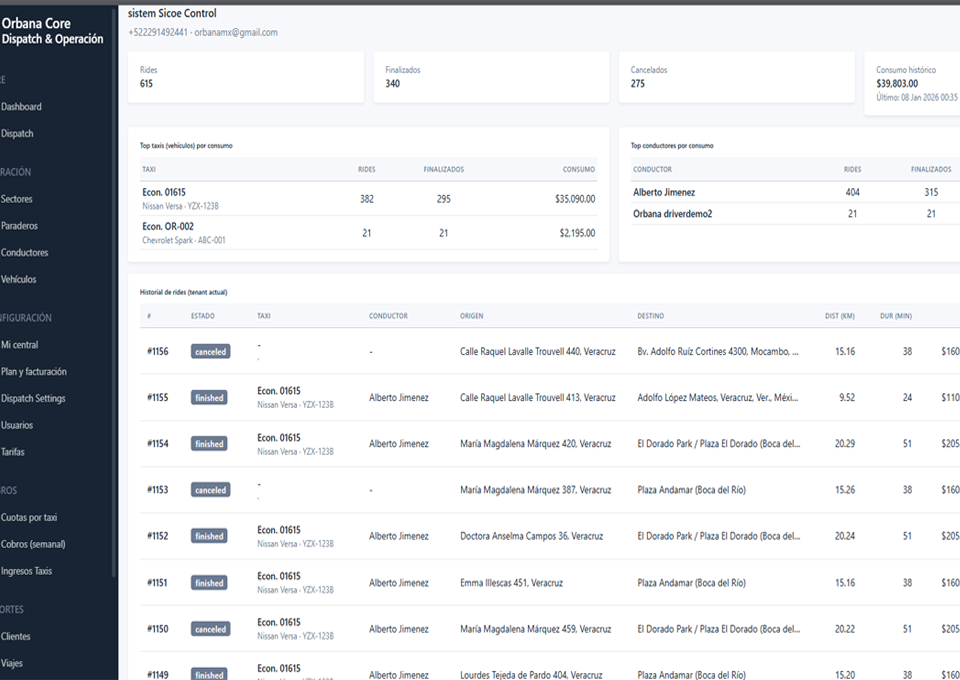Image resolution: width=960 pixels, height=680 pixels.
Task: Click the finished badge on ride #1155
Action: 209,398
